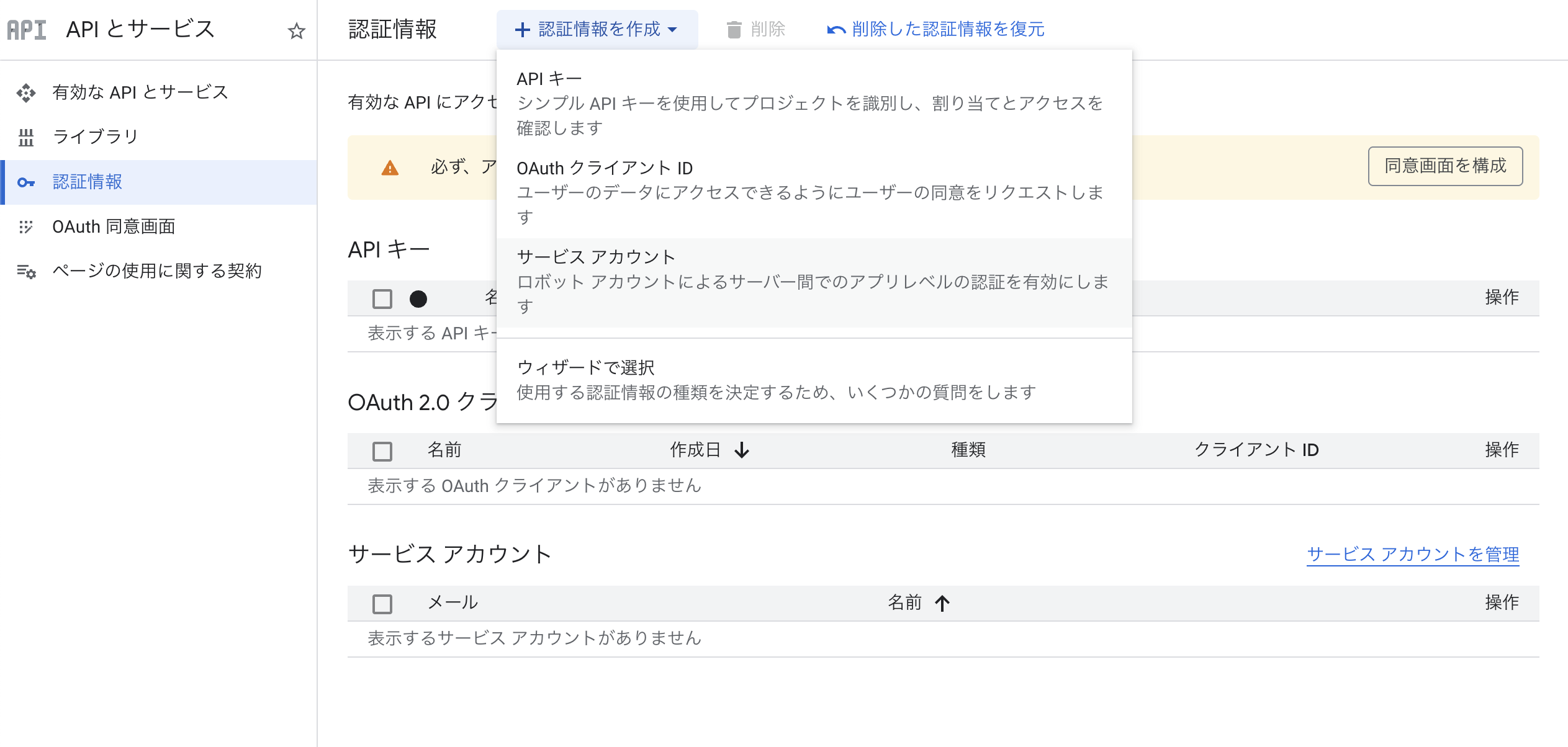The height and width of the screenshot is (747, 1568).
Task: Tick the select-all checkbox in OAuth 2.0 clients table
Action: pos(382,451)
